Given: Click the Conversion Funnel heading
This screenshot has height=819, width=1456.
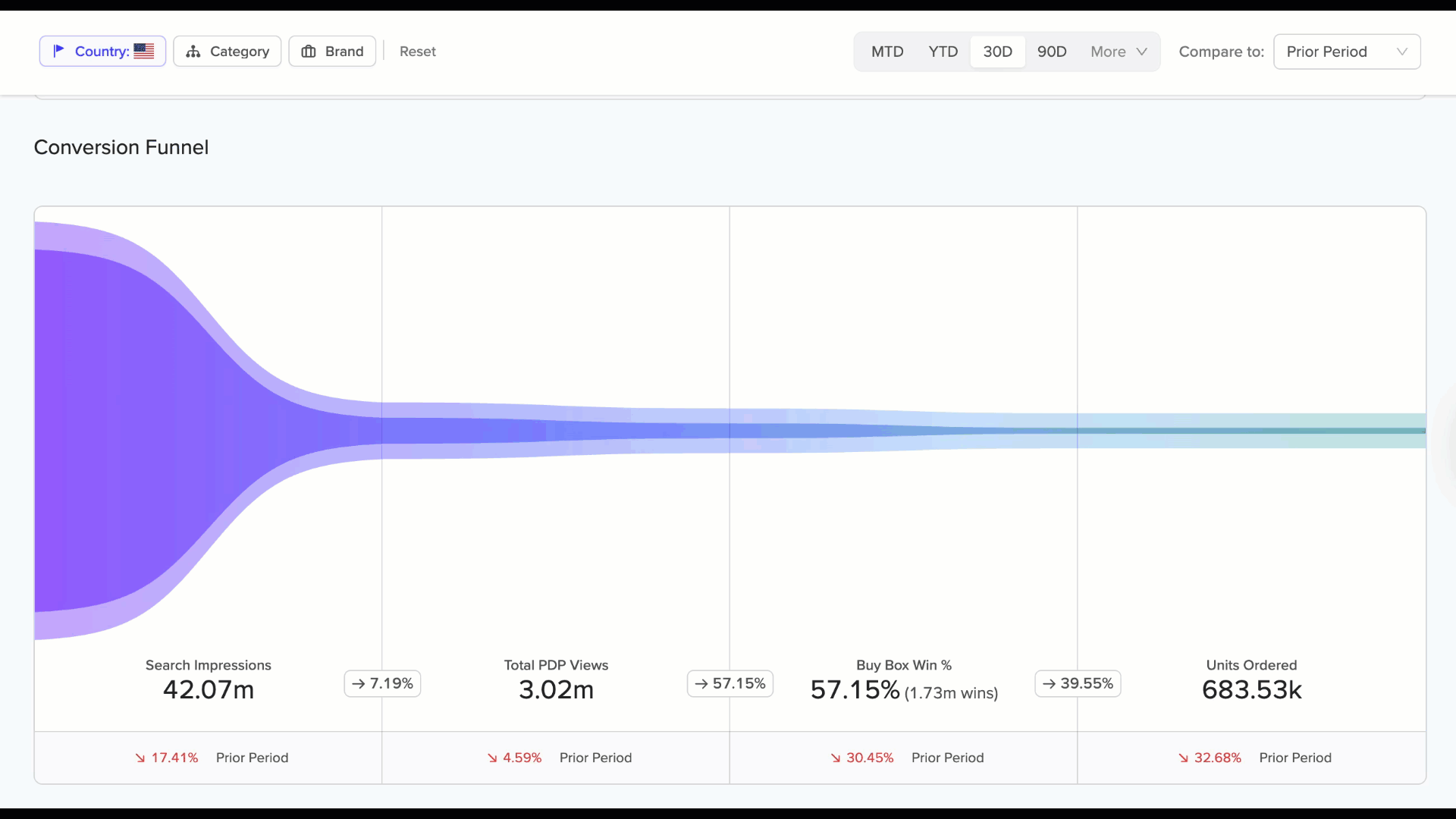Looking at the screenshot, I should [121, 147].
